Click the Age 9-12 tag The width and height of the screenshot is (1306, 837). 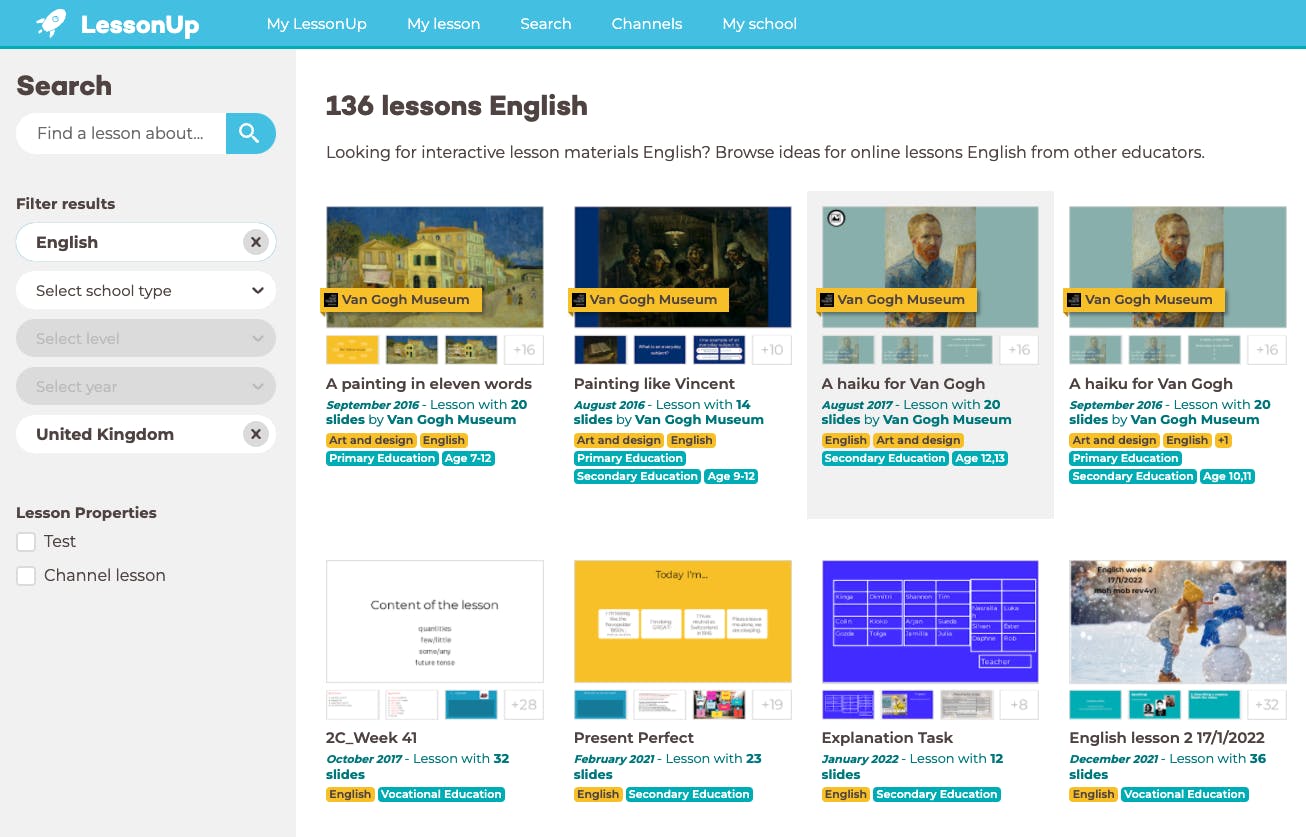click(731, 477)
